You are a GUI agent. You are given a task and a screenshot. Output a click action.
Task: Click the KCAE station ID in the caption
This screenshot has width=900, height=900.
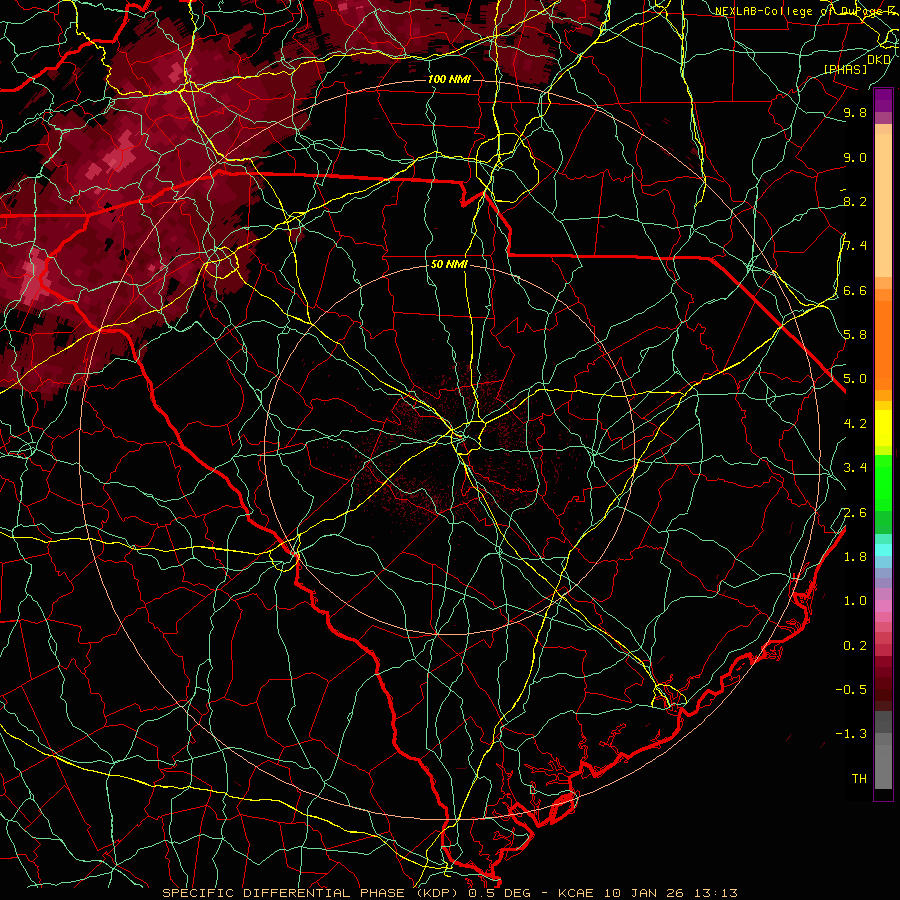click(575, 893)
